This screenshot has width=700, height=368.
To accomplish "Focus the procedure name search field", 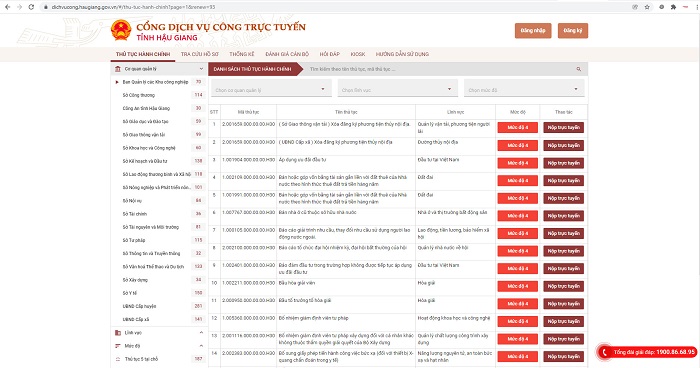I will [x=440, y=69].
